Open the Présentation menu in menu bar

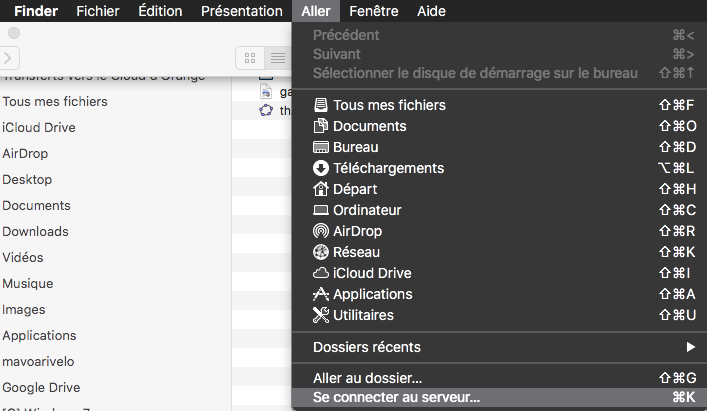241,11
